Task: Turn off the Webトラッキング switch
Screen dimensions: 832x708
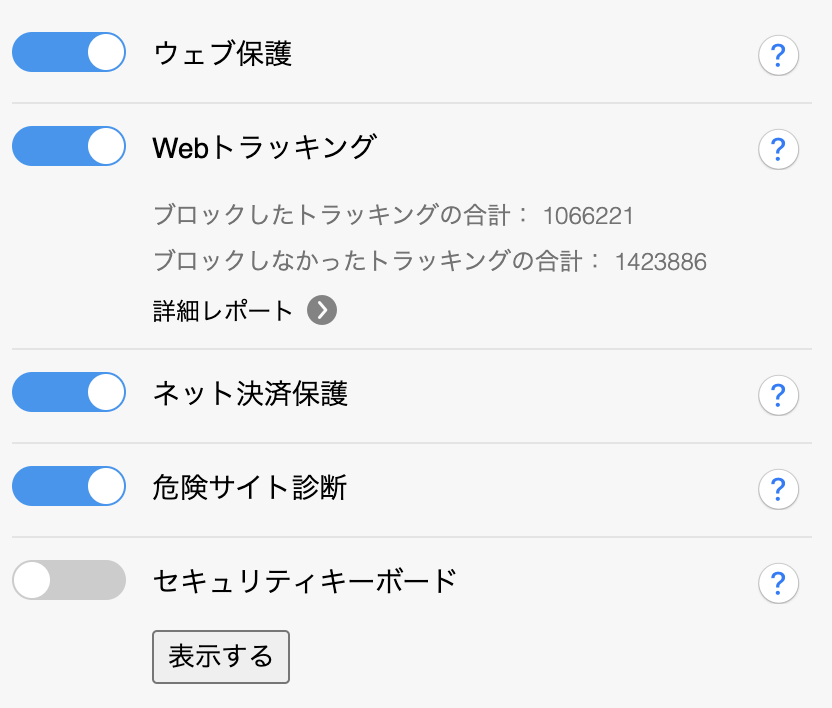Action: (x=69, y=146)
